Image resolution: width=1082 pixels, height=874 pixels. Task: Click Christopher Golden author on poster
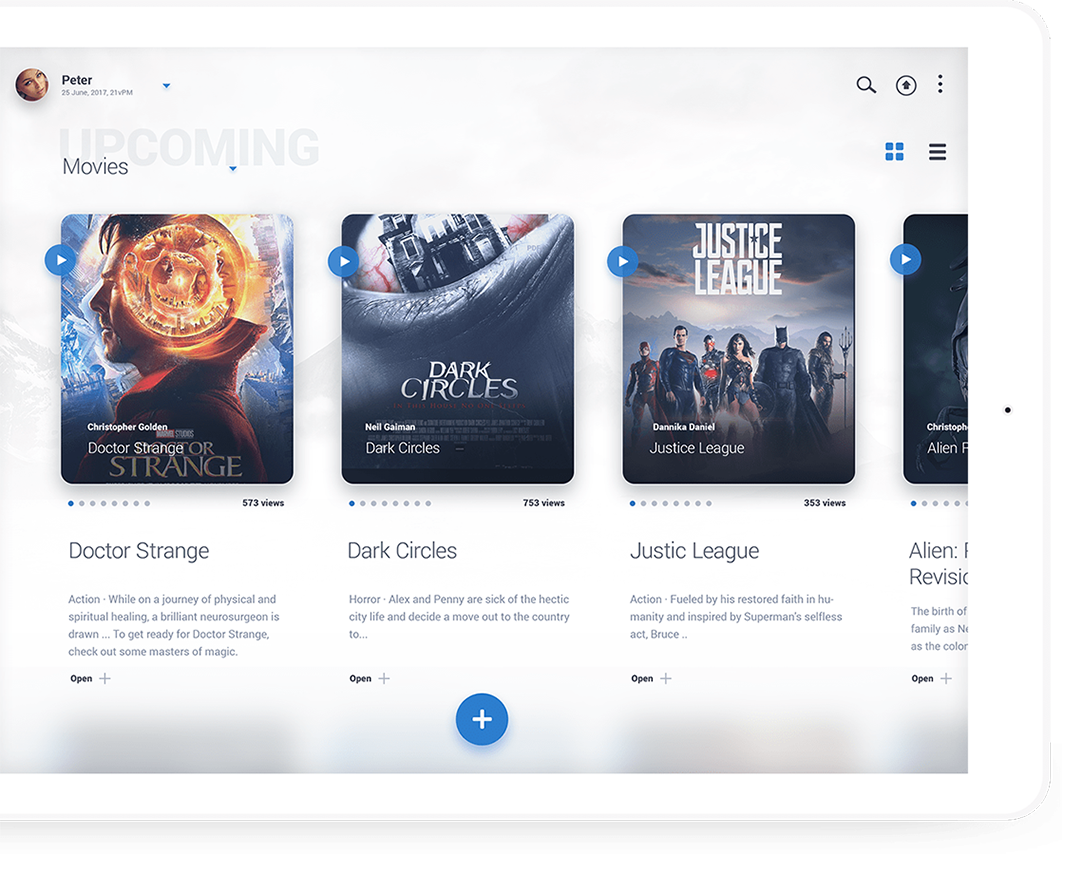click(x=127, y=427)
